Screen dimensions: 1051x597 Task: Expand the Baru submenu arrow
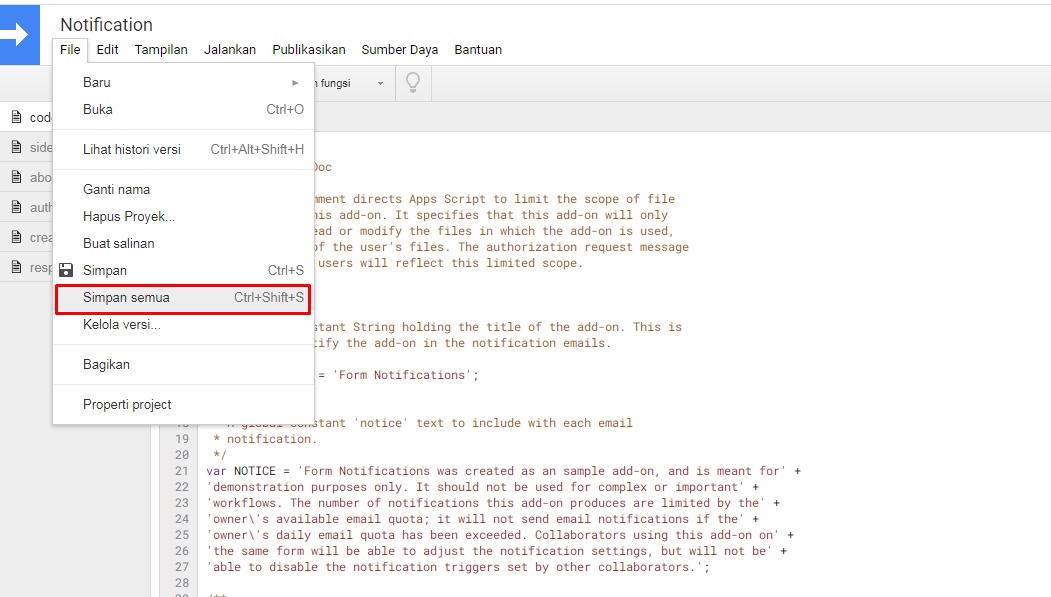[x=295, y=82]
